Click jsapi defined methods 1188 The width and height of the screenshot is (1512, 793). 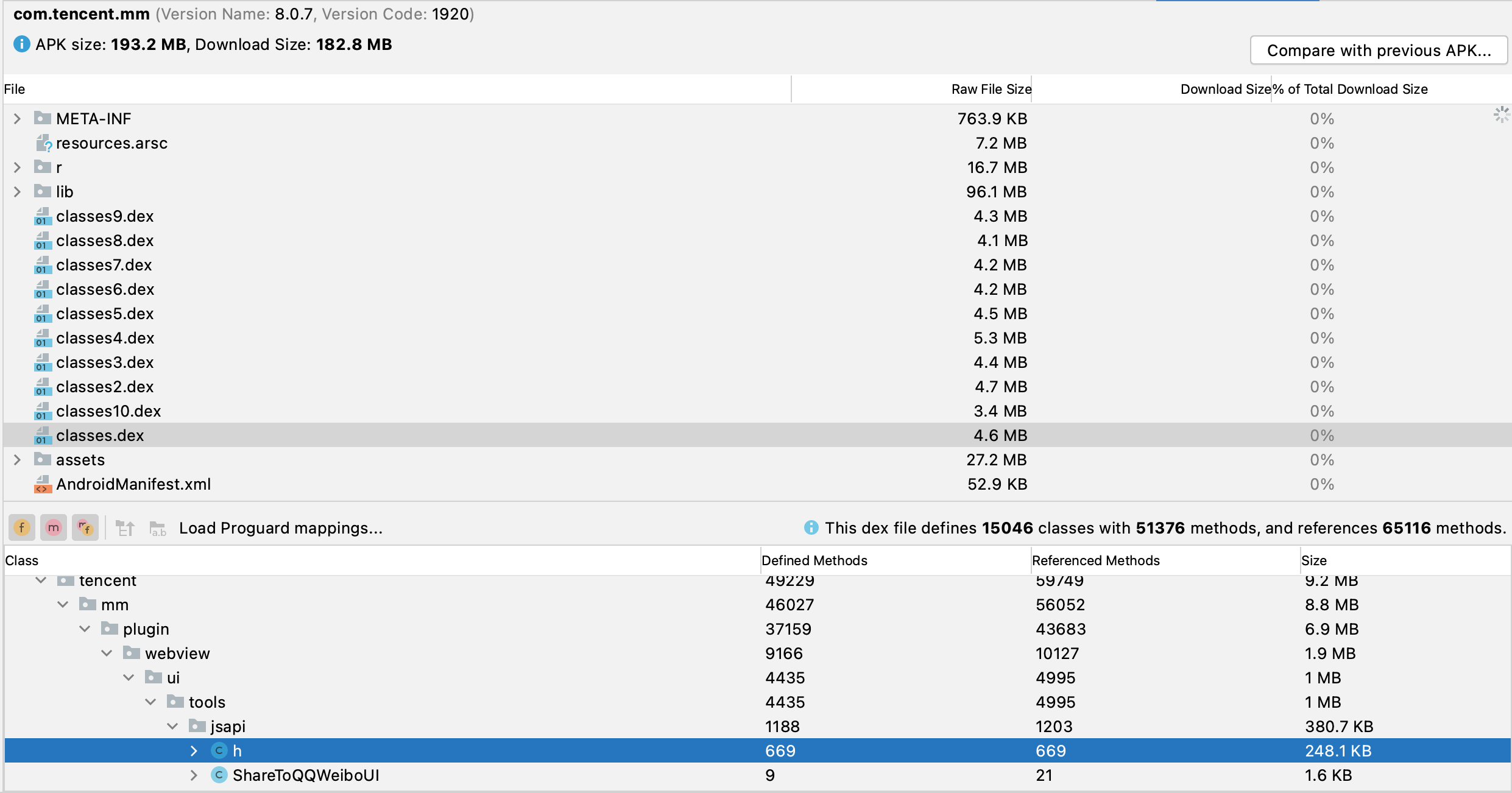pyautogui.click(x=782, y=727)
